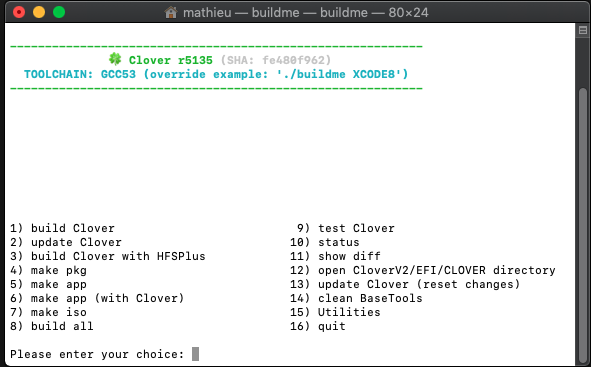Click the 'Please enter your choice:' prompt

(97, 355)
